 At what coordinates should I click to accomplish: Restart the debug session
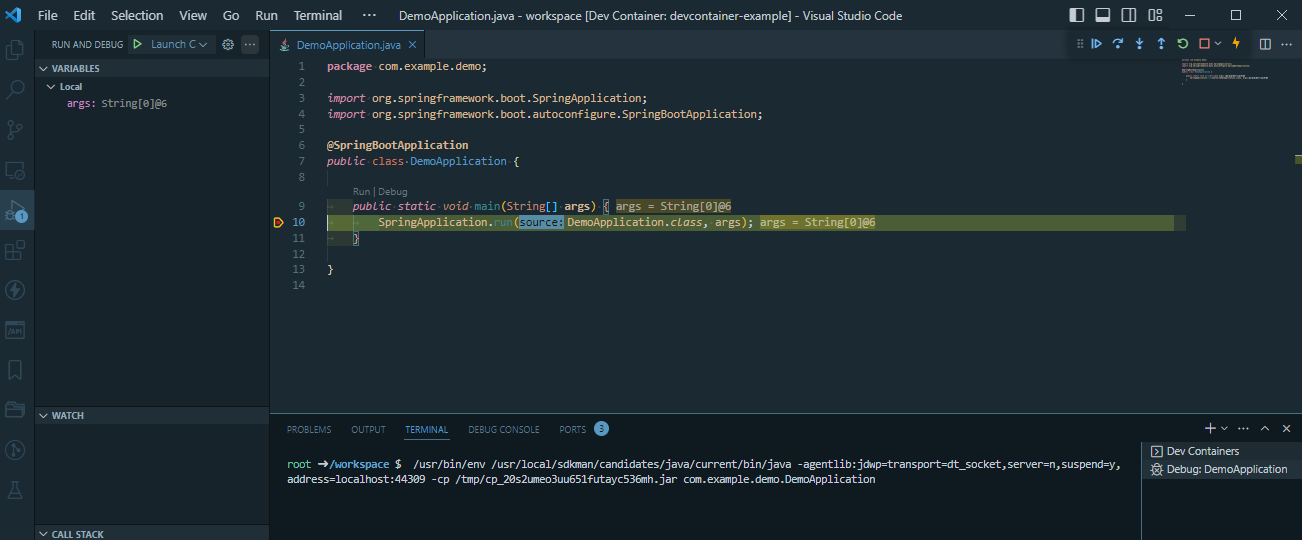[x=1183, y=44]
